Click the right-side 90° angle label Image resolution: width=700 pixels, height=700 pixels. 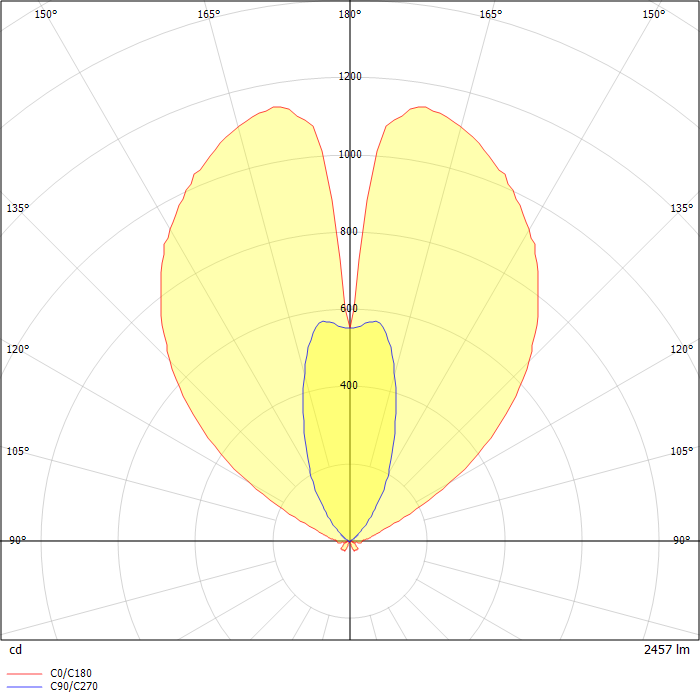click(682, 540)
